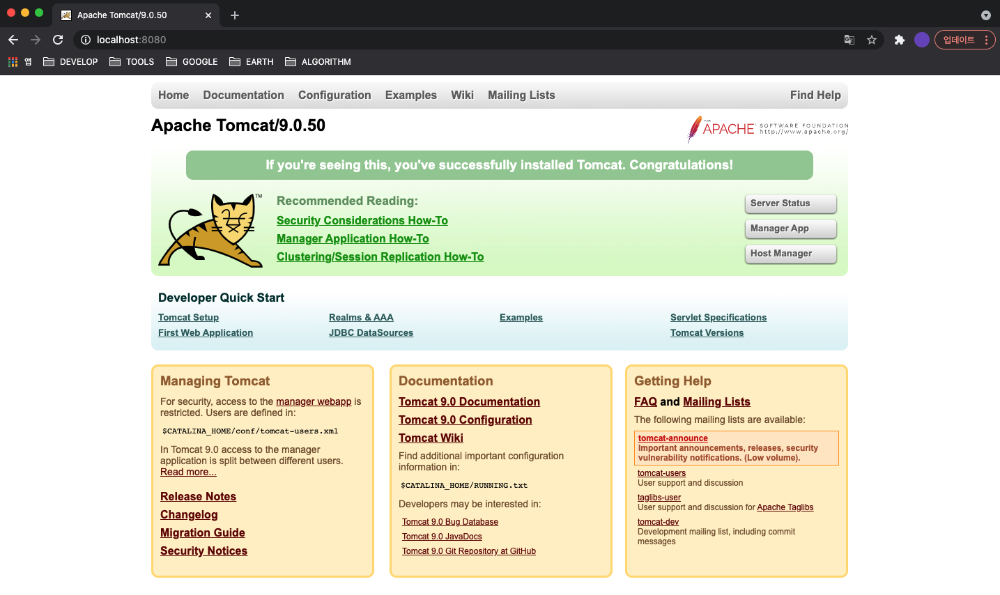Click the Manager App button
Screen dimensions: 1000x595
click(x=790, y=228)
